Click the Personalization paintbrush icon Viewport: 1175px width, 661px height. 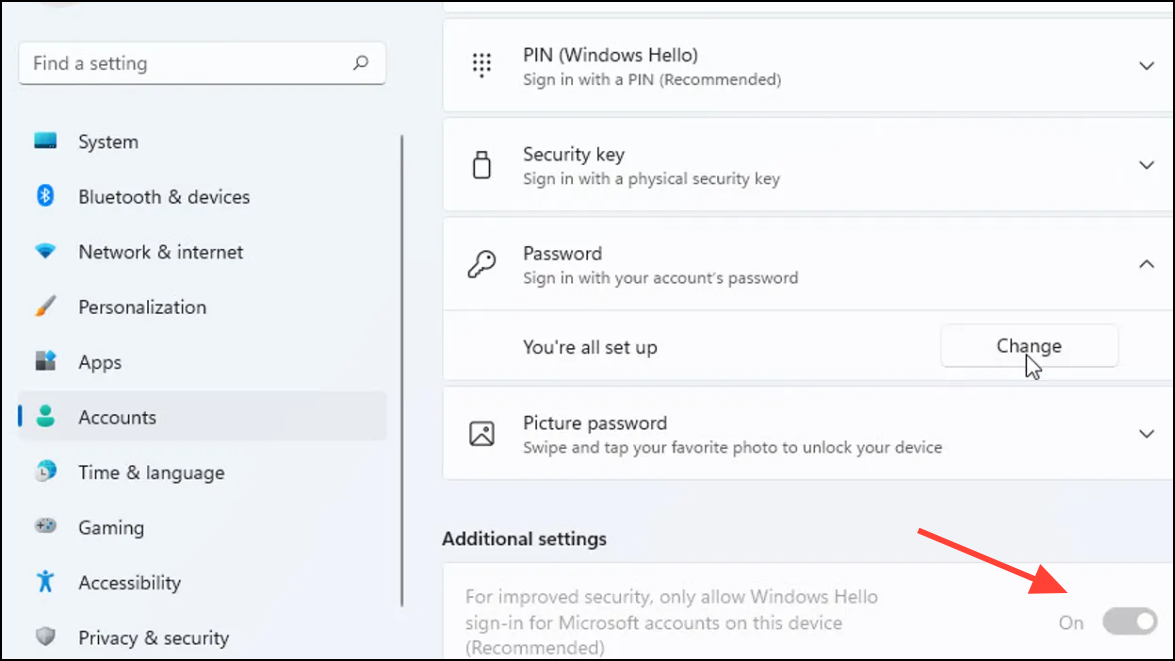click(x=45, y=307)
